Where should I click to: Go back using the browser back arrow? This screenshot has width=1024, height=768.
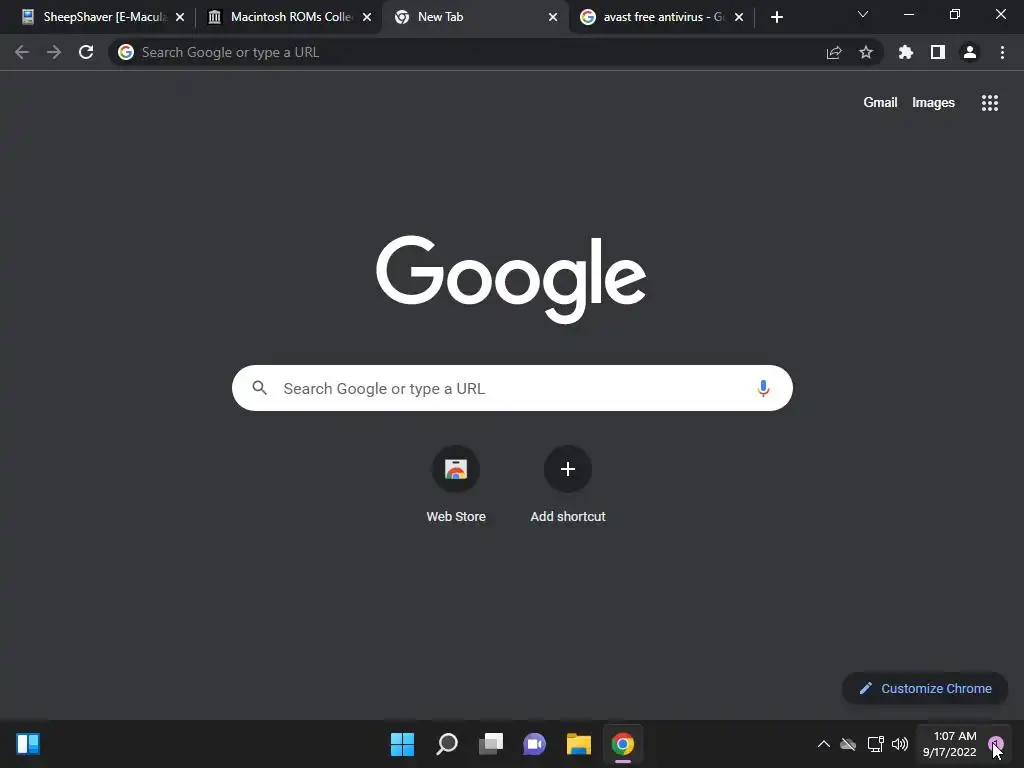click(x=22, y=52)
